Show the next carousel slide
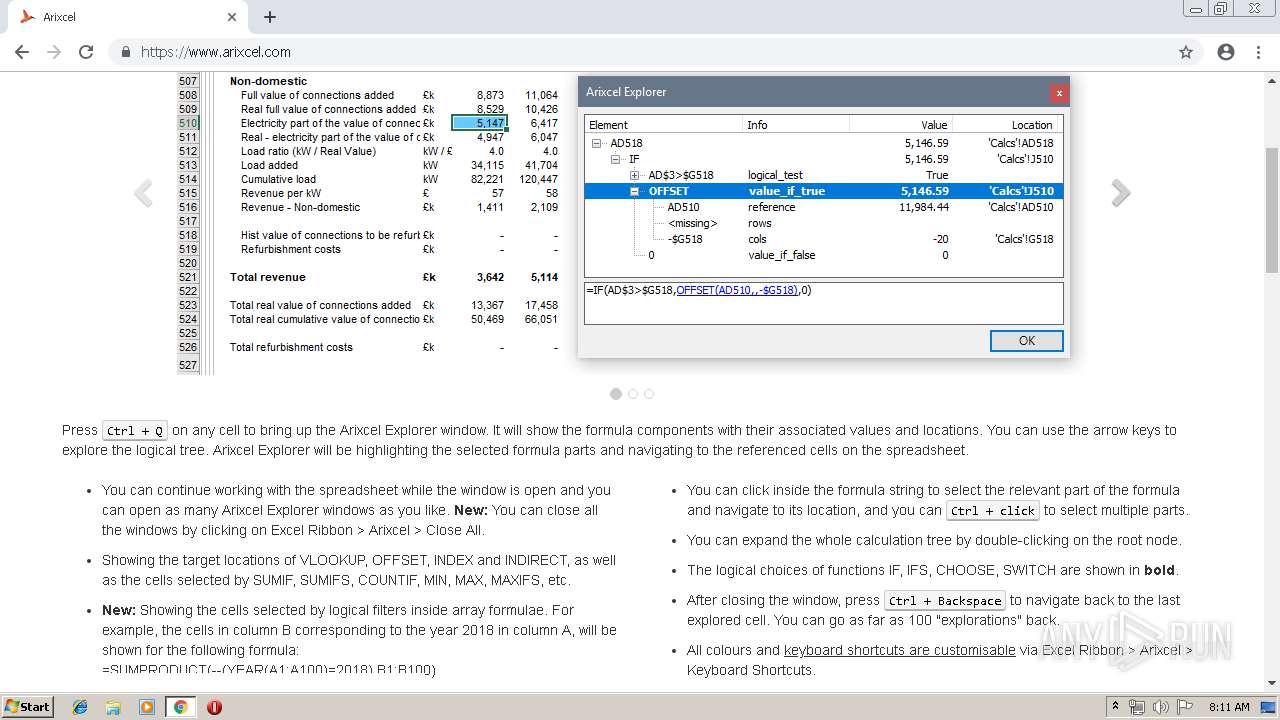The width and height of the screenshot is (1280, 720). (1121, 193)
